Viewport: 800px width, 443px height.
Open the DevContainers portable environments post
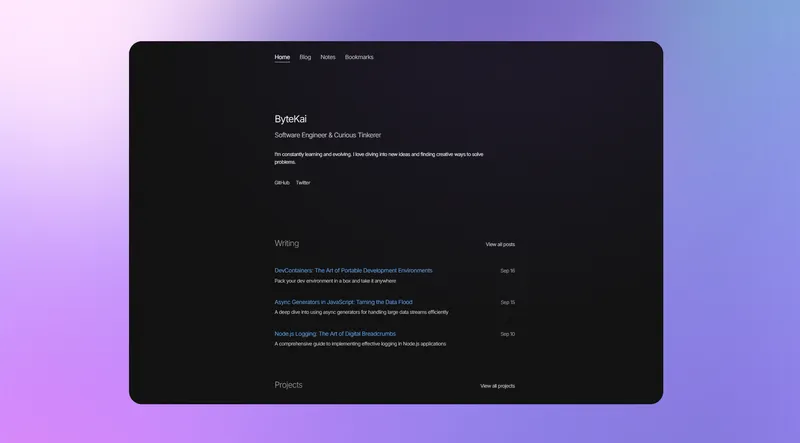pyautogui.click(x=353, y=270)
